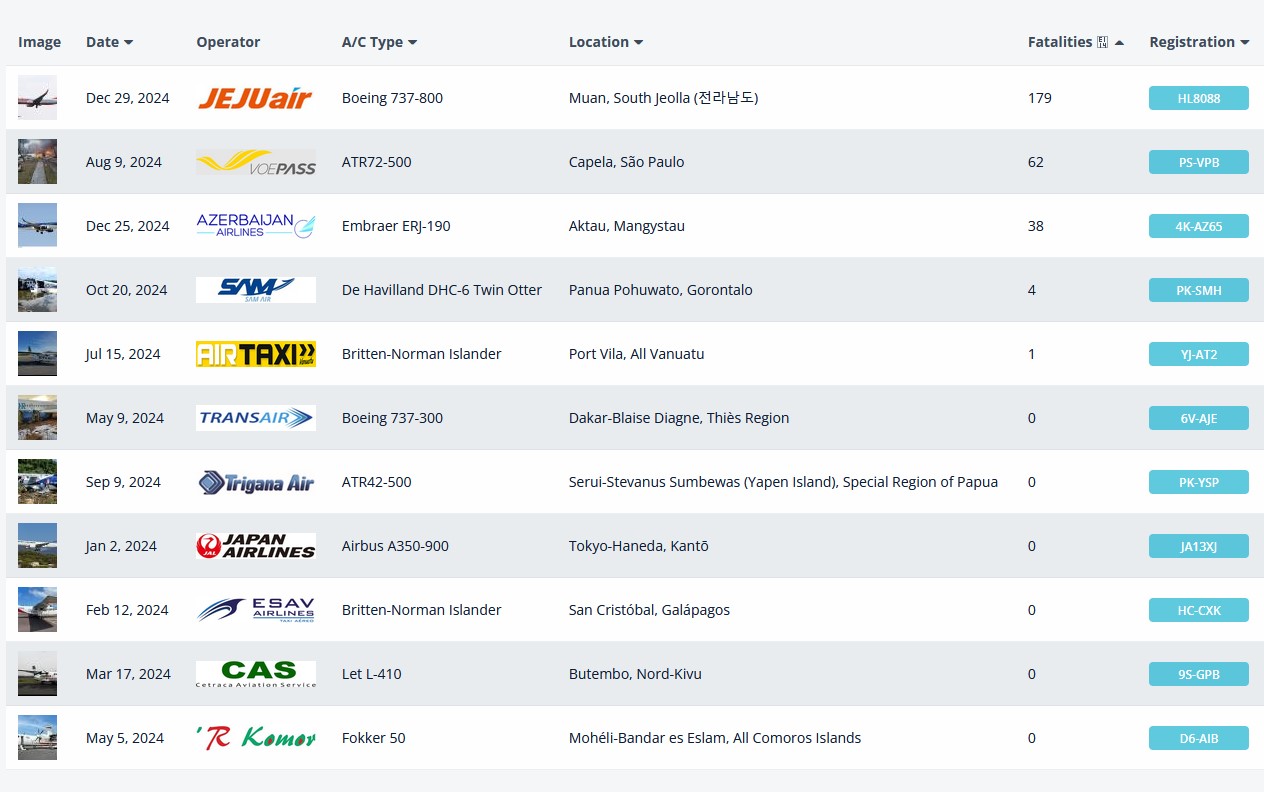This screenshot has height=792, width=1264.
Task: Open the Azerbaijan Airlines logo
Action: 256,226
